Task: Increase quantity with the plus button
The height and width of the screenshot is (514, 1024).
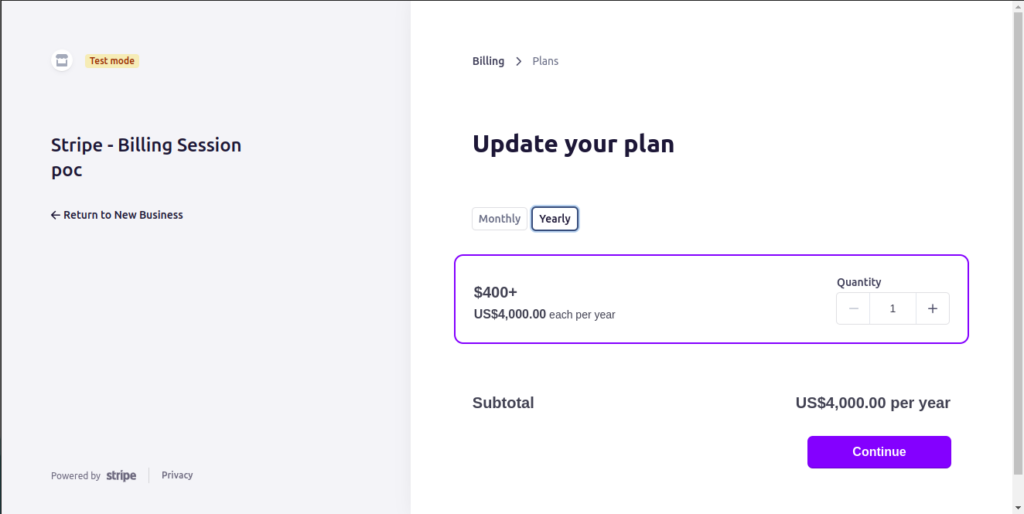Action: pyautogui.click(x=933, y=308)
